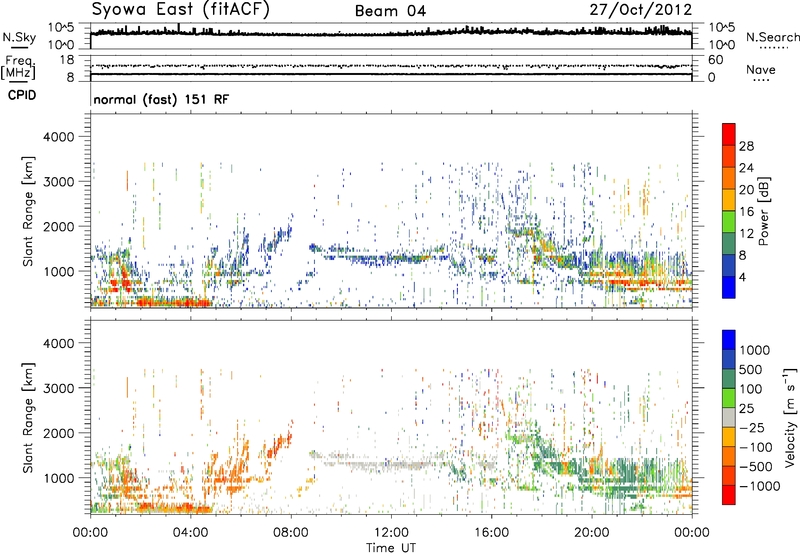
Task: Pick the yellow 16–20 dB power colorbar segment
Action: (729, 200)
